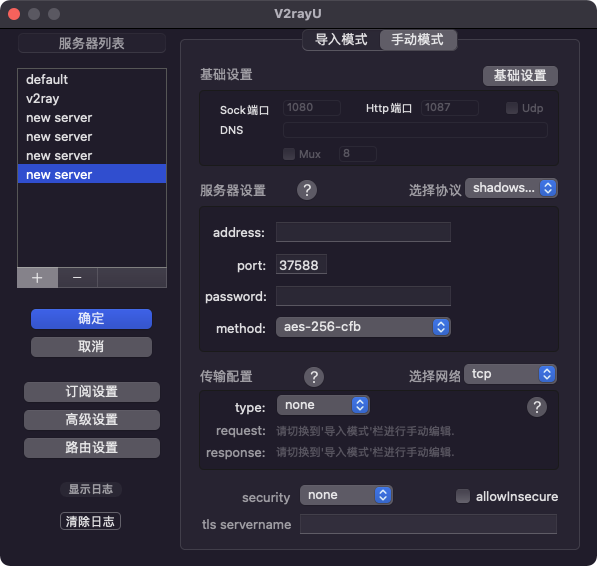Switch to the 导入模式 tab
This screenshot has width=597, height=566.
(341, 40)
